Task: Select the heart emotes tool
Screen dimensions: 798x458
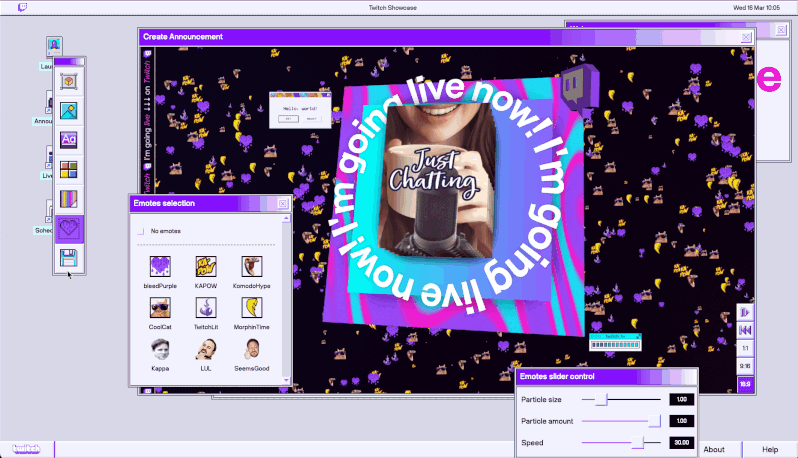Action: click(69, 228)
